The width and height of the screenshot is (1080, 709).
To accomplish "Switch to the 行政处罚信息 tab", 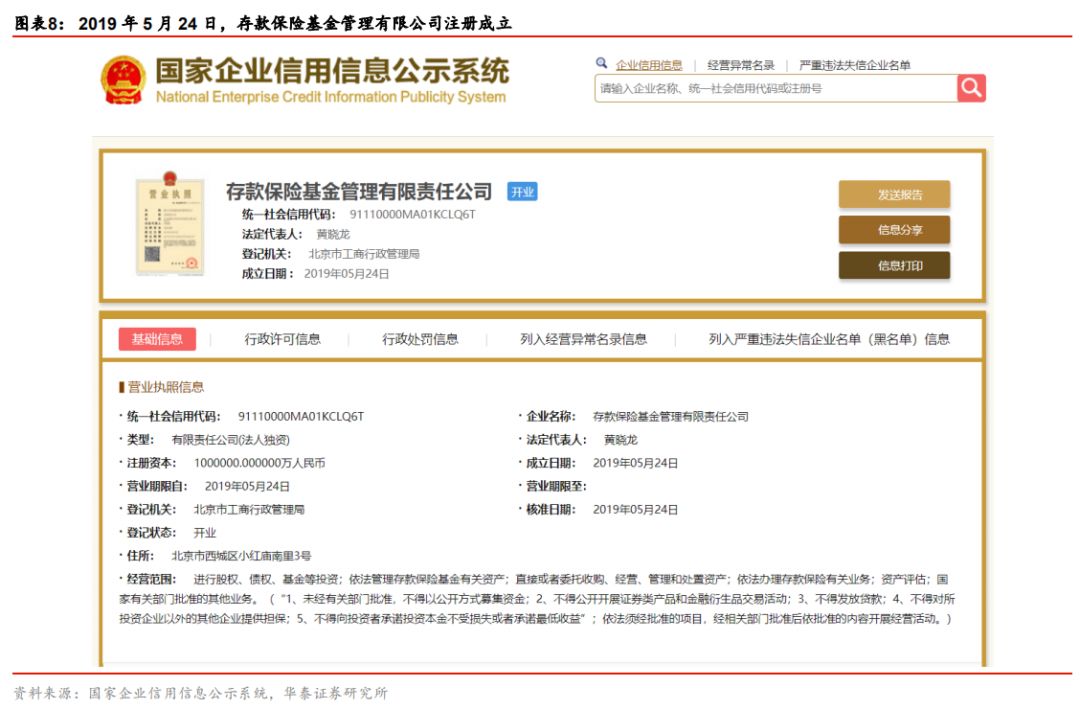I will pyautogui.click(x=420, y=339).
